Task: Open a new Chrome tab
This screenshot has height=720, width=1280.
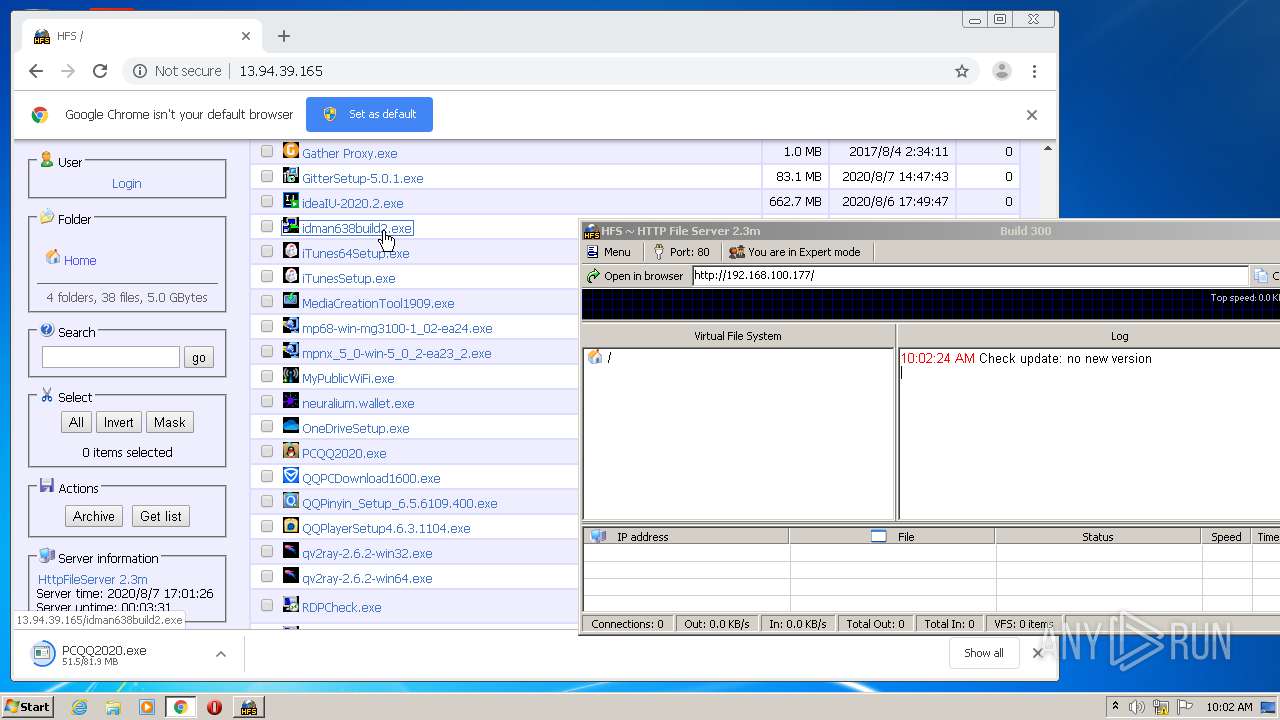Action: [x=284, y=36]
